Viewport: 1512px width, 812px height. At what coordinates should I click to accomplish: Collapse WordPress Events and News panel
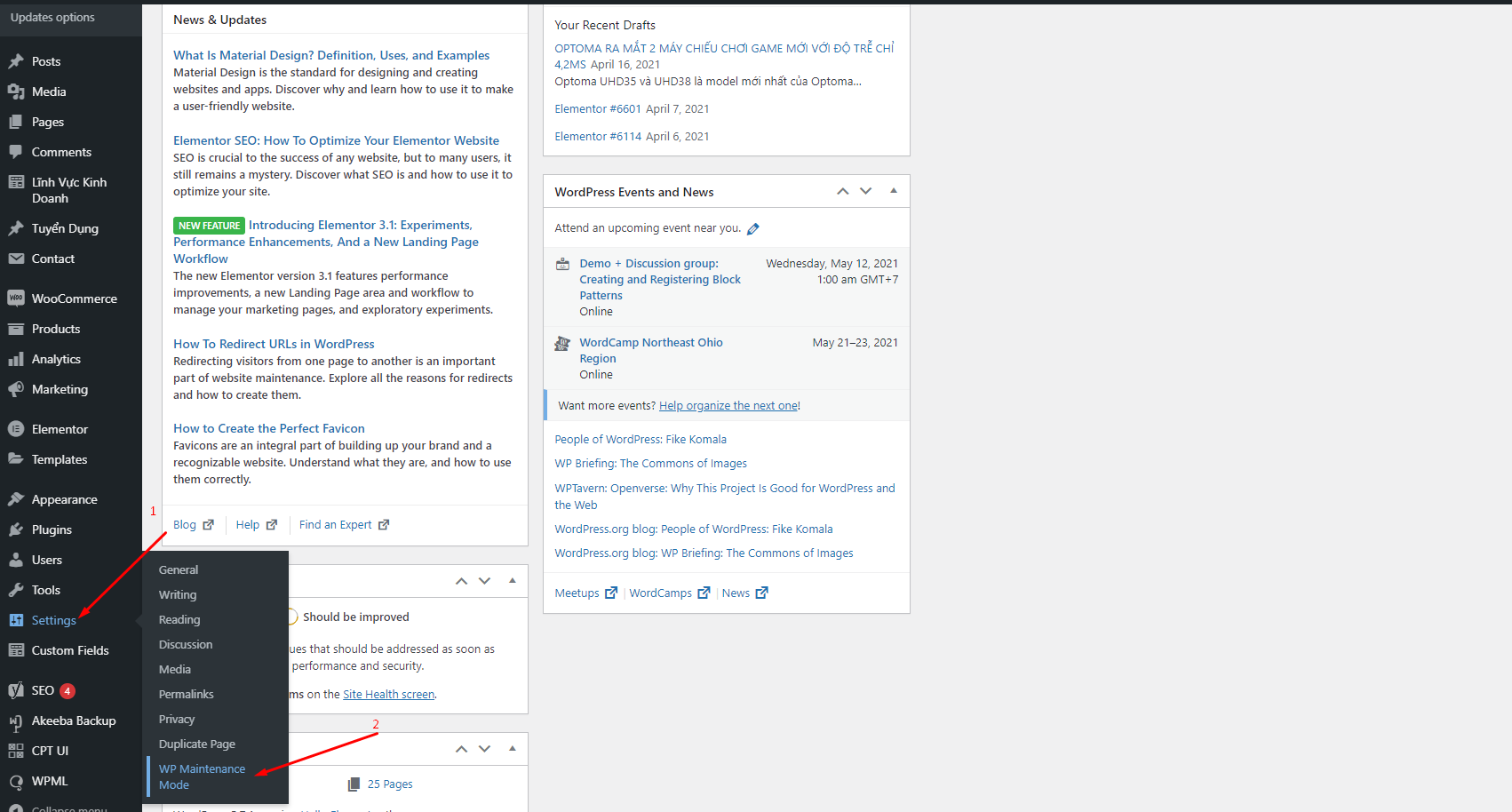pyautogui.click(x=894, y=191)
